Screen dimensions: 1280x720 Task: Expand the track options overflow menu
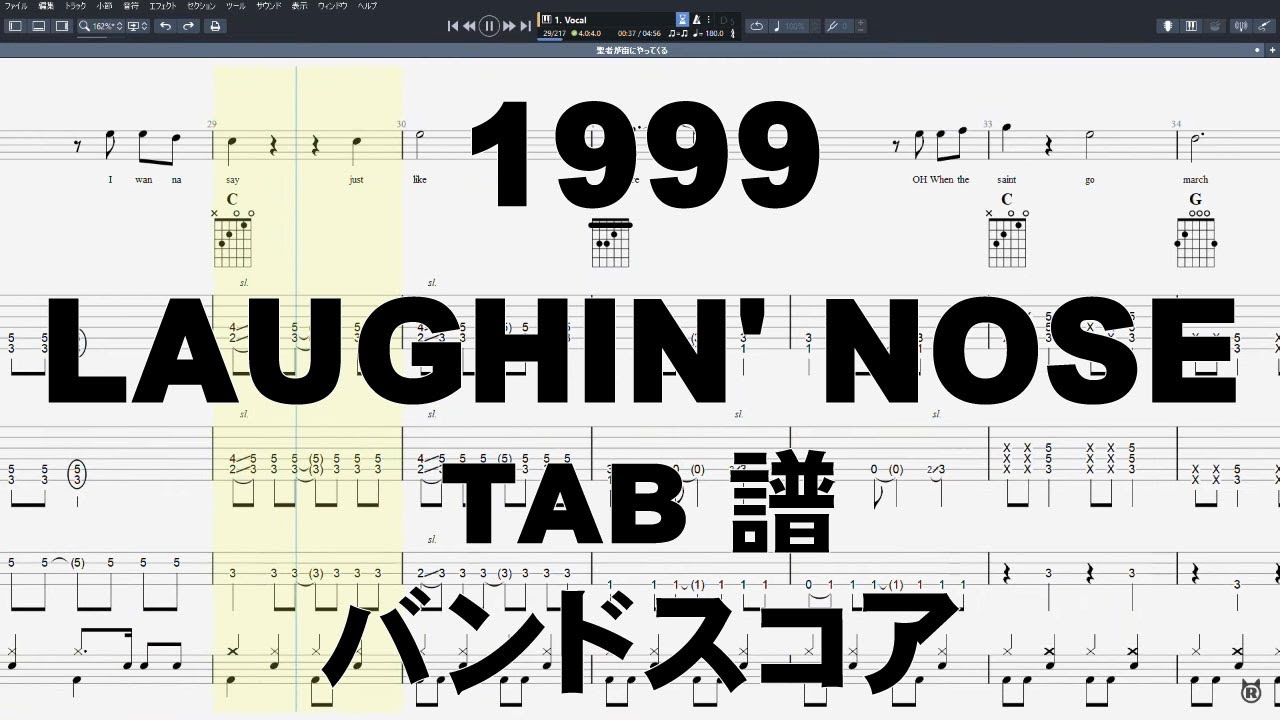tap(709, 19)
